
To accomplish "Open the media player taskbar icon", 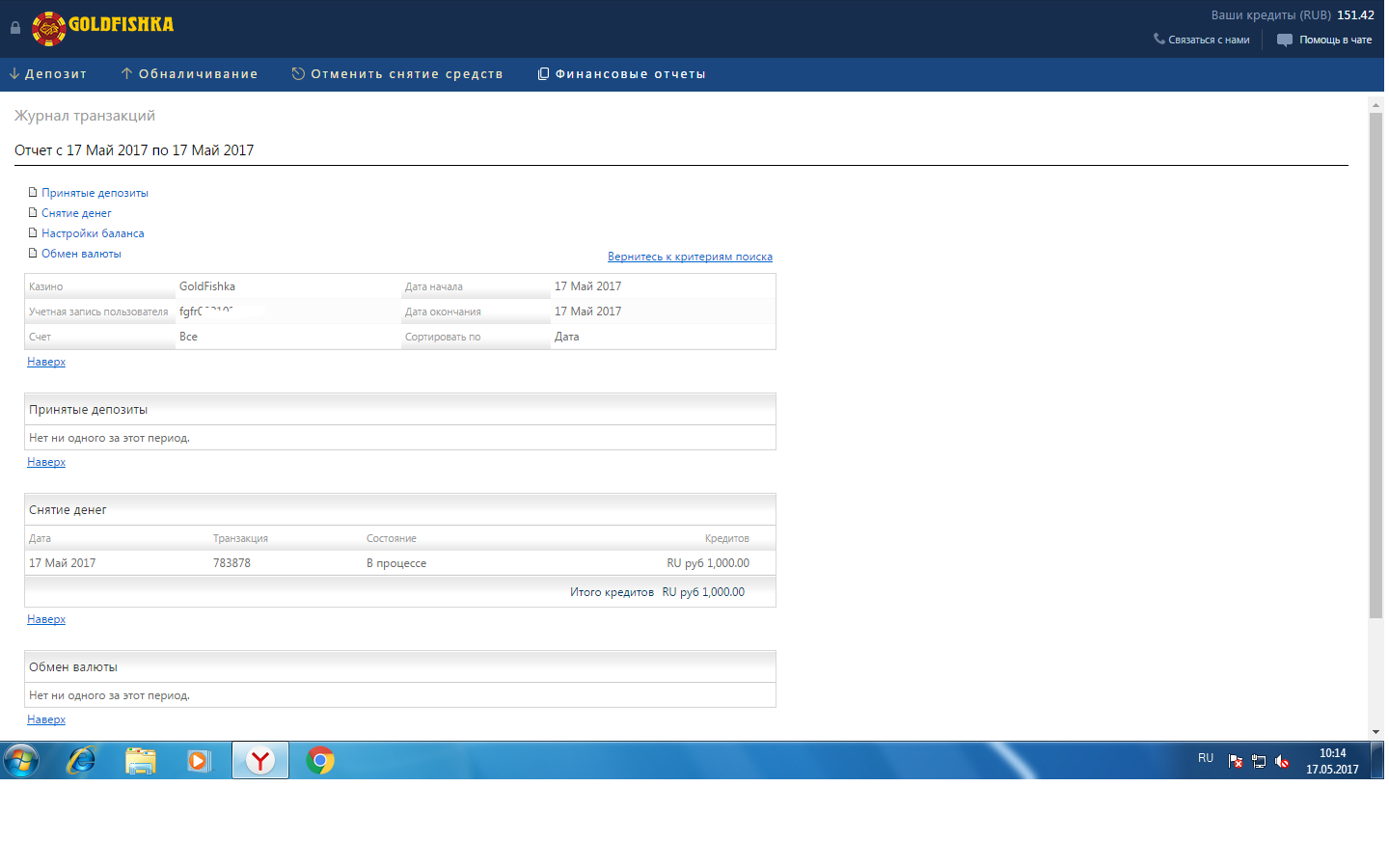I will (x=199, y=761).
